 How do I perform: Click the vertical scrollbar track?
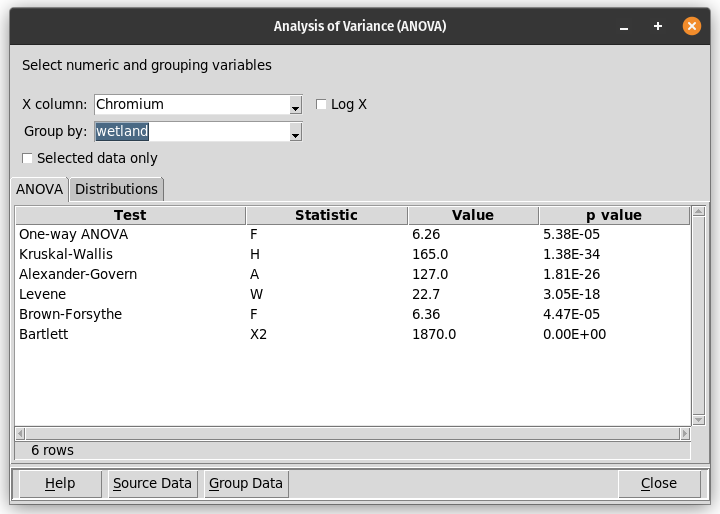698,316
